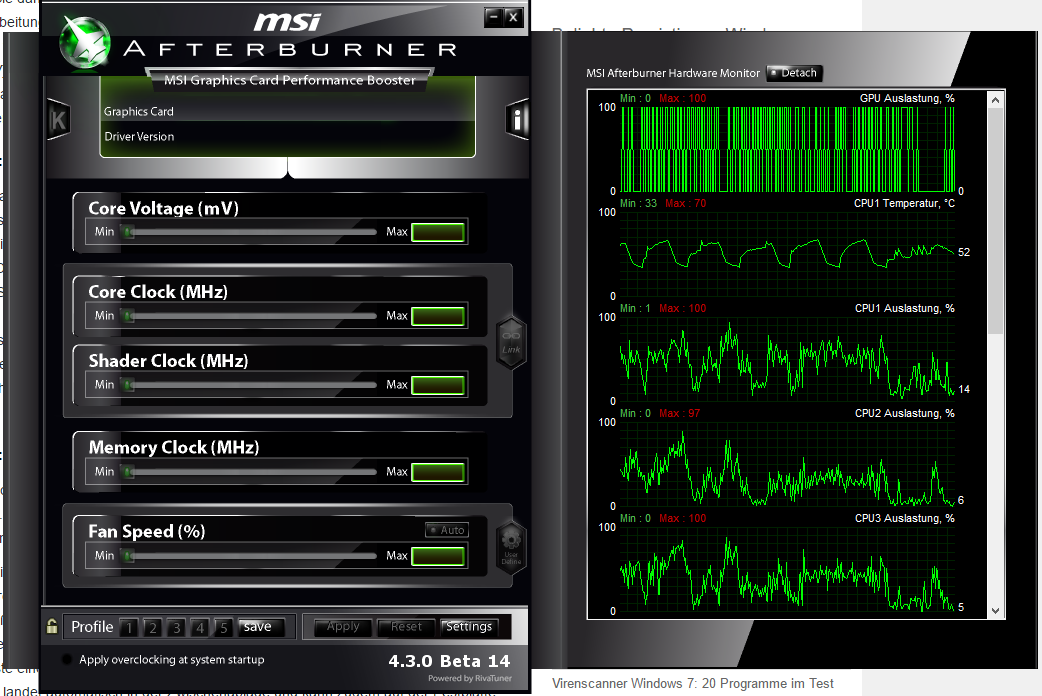
Task: Click the CPU1 Auslastung graph
Action: coord(787,359)
